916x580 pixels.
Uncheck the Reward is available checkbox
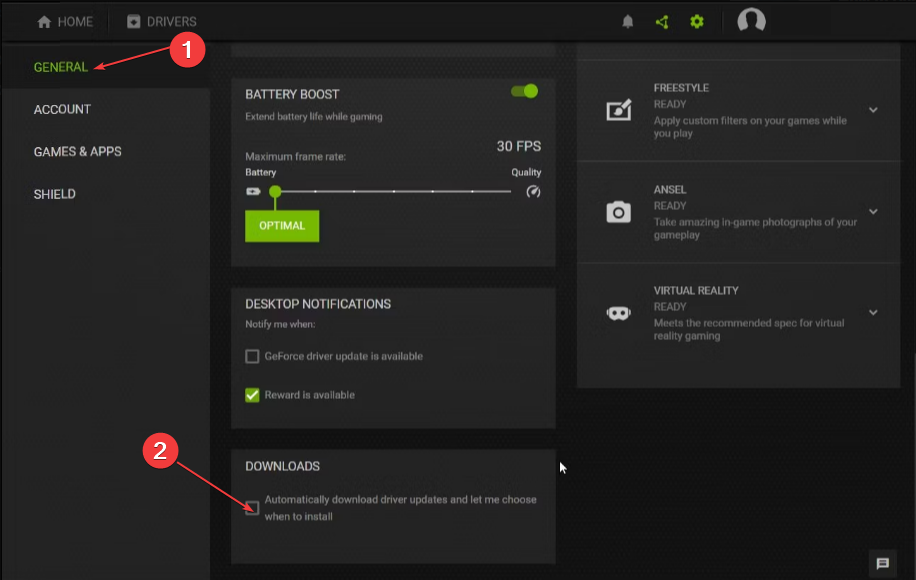252,395
